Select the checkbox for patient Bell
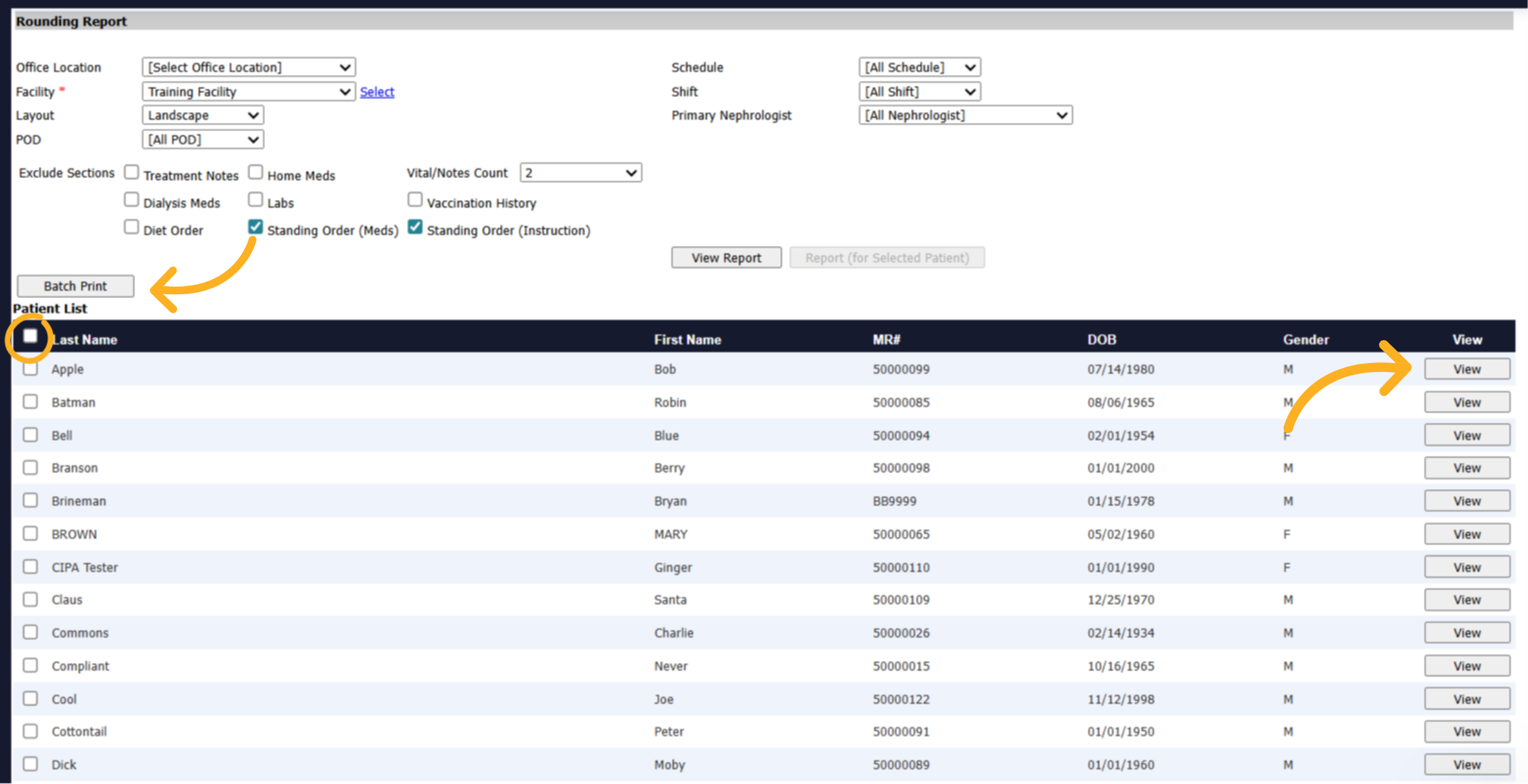Image resolution: width=1528 pixels, height=784 pixels. [x=30, y=435]
